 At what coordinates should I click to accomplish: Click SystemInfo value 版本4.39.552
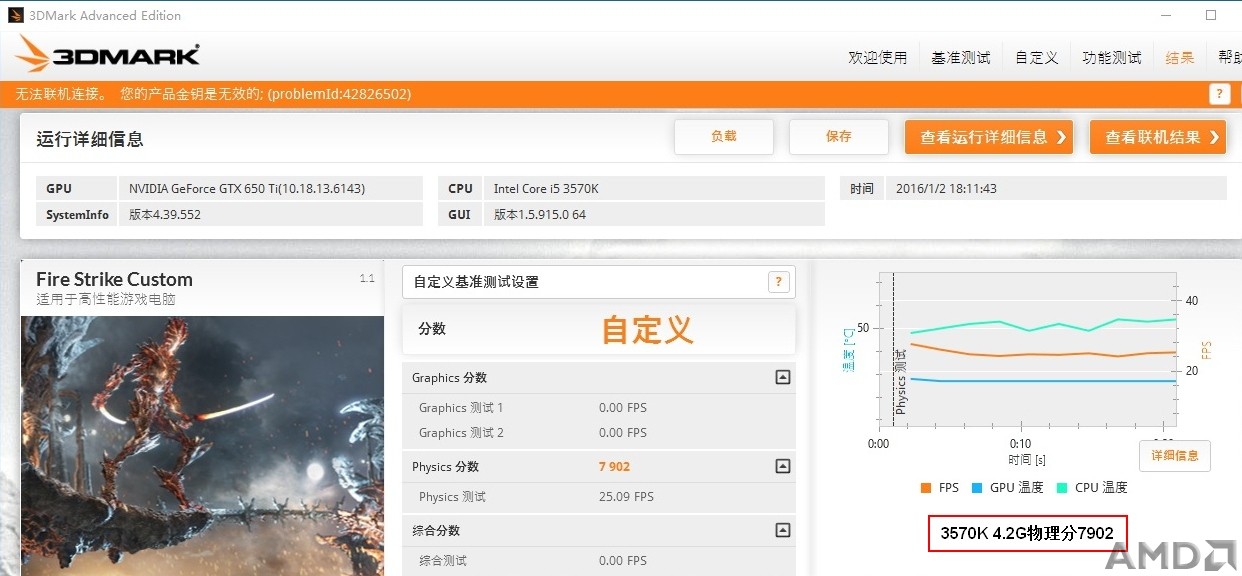272,214
